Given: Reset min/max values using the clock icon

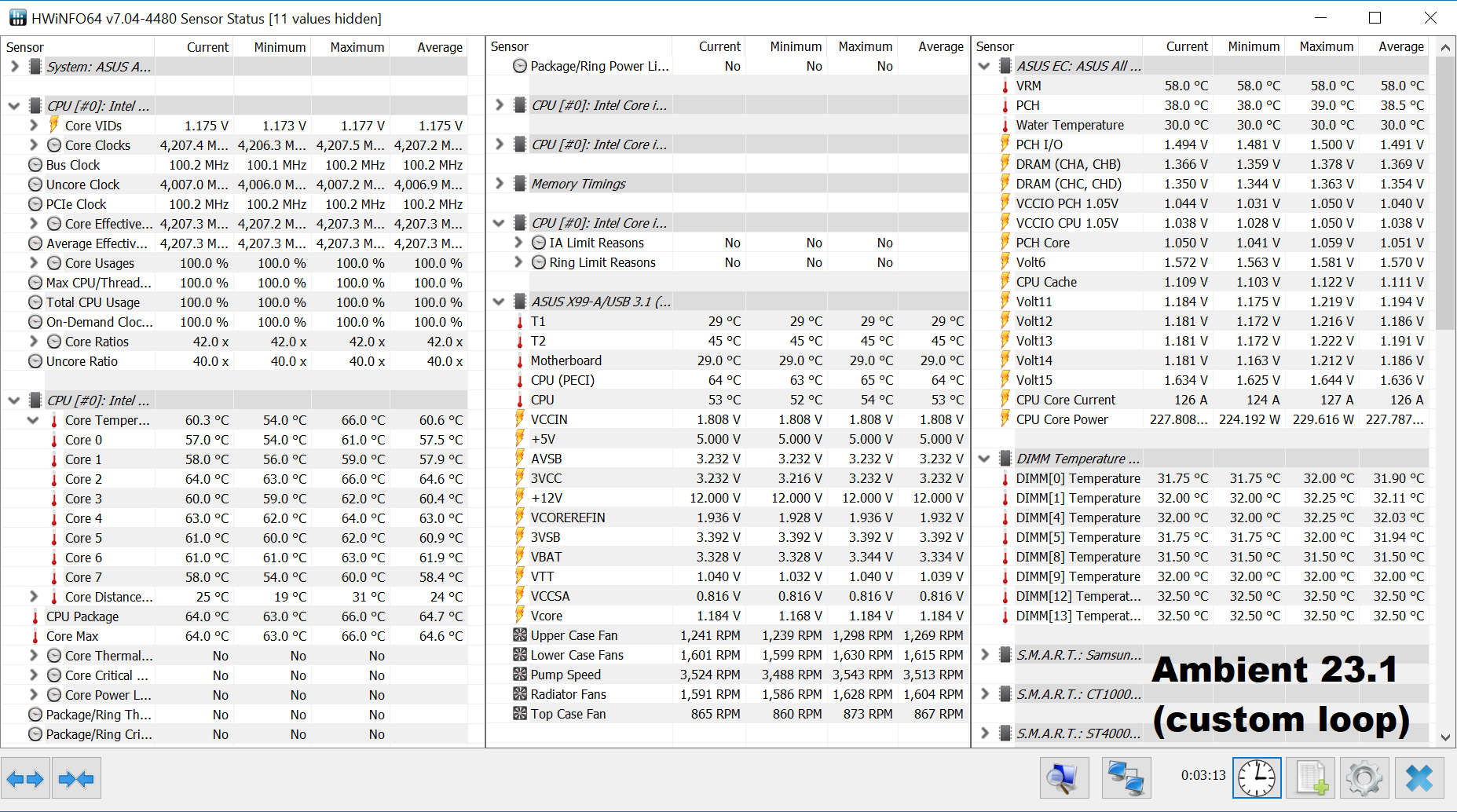Looking at the screenshot, I should 1257,777.
